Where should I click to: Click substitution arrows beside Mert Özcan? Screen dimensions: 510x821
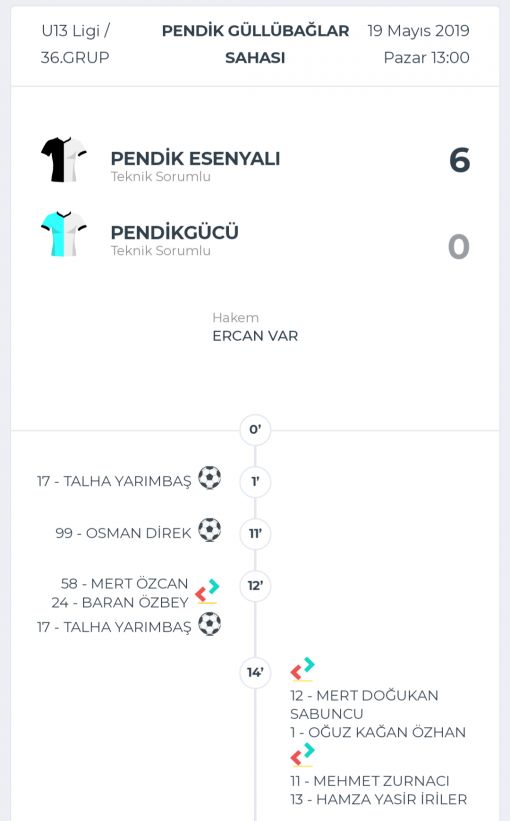click(x=207, y=591)
